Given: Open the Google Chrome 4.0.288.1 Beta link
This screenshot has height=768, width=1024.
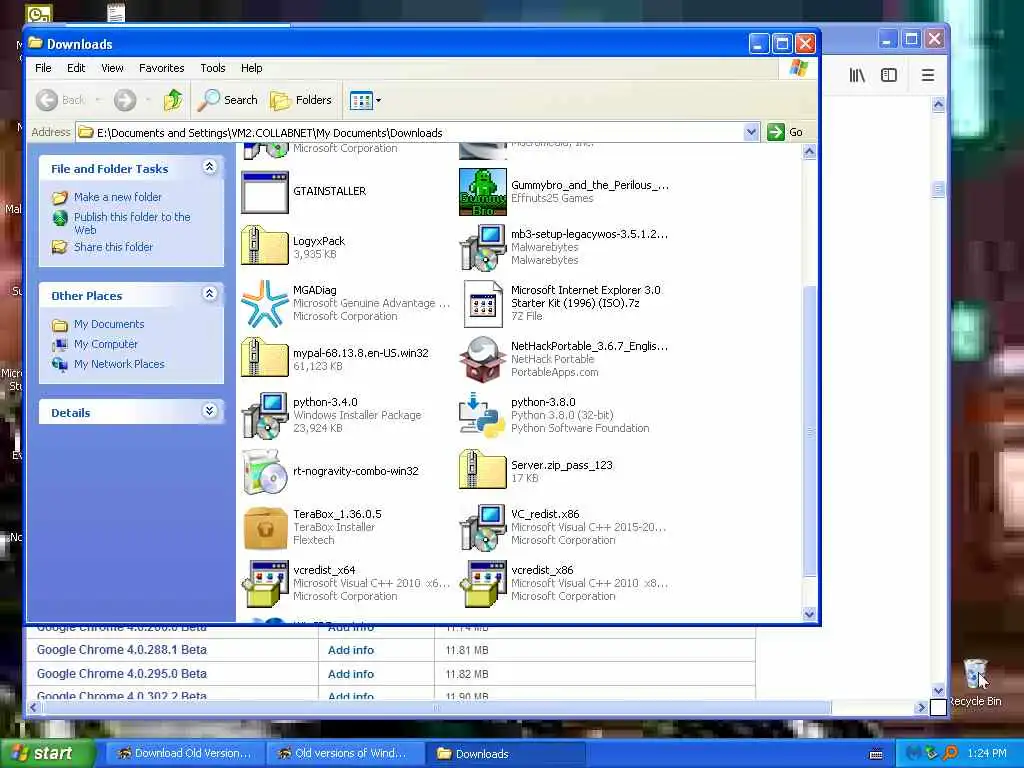Looking at the screenshot, I should (x=121, y=650).
